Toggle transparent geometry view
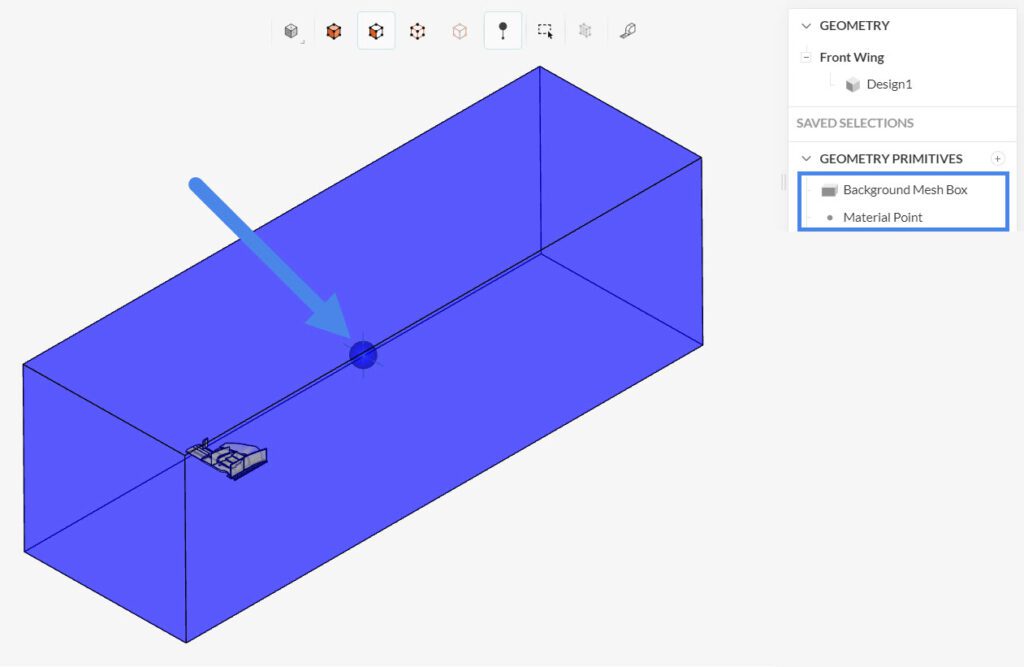The width and height of the screenshot is (1024, 667). [460, 30]
